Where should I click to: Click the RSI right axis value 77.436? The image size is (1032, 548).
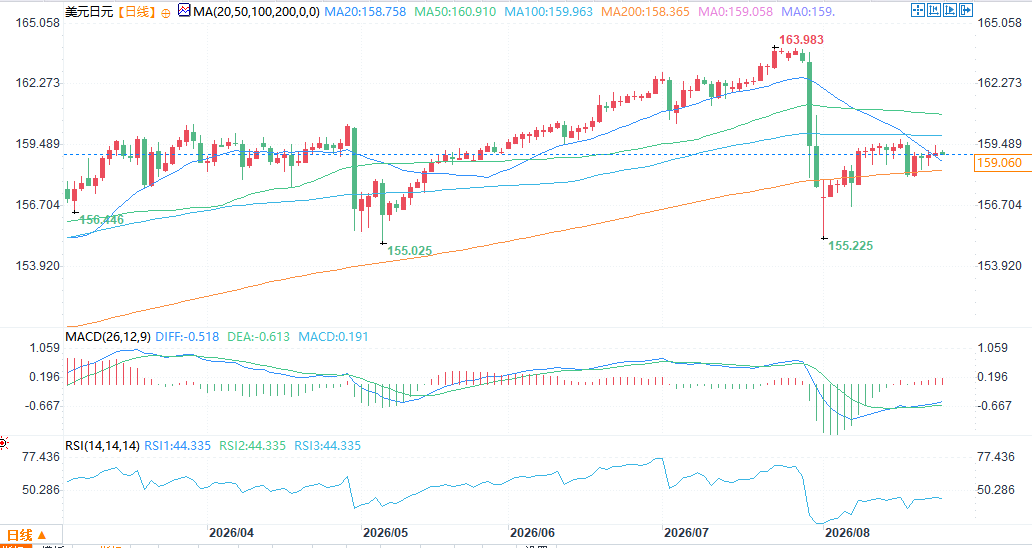(996, 457)
